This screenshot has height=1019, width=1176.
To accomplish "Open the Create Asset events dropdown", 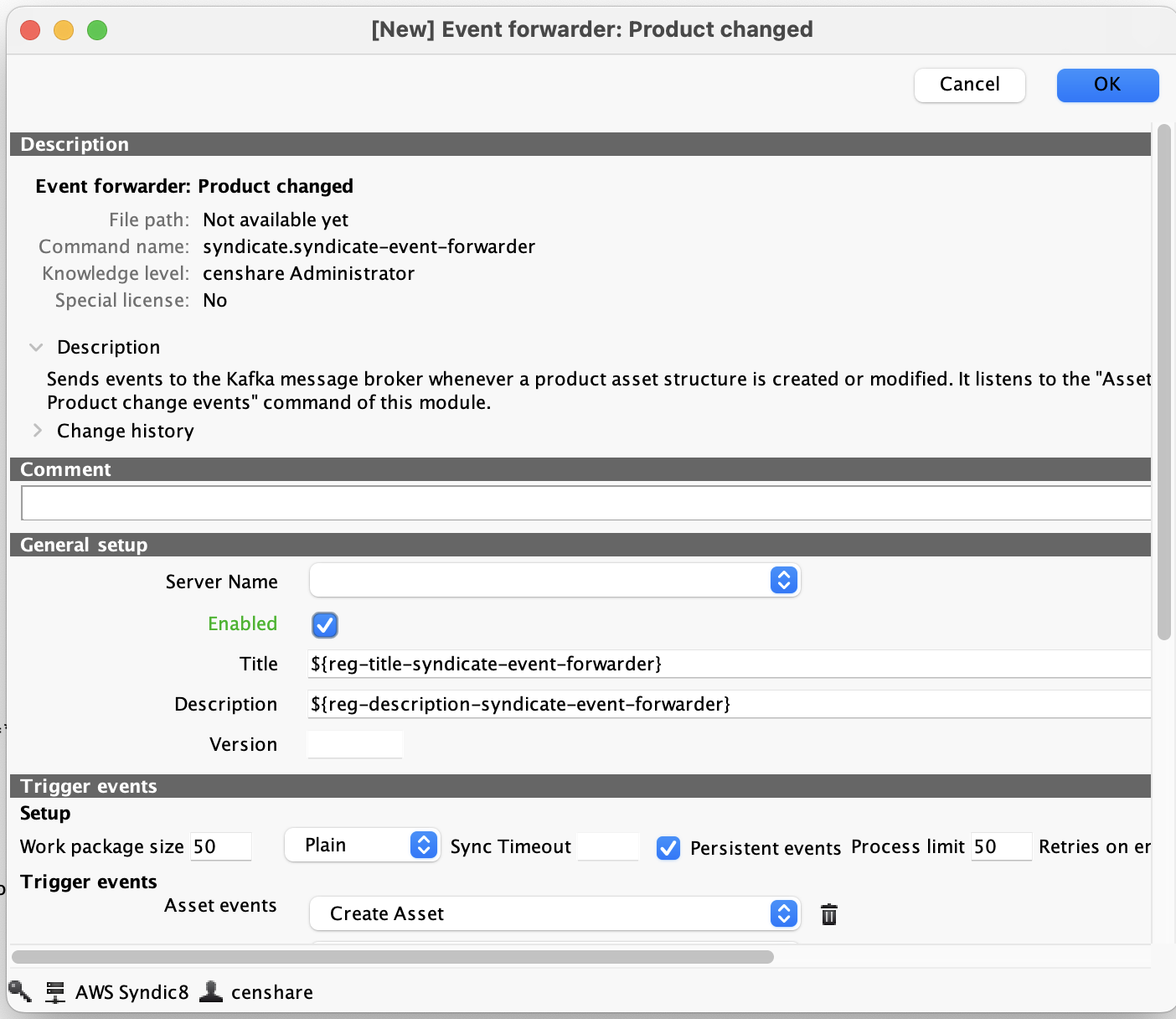I will tap(554, 914).
